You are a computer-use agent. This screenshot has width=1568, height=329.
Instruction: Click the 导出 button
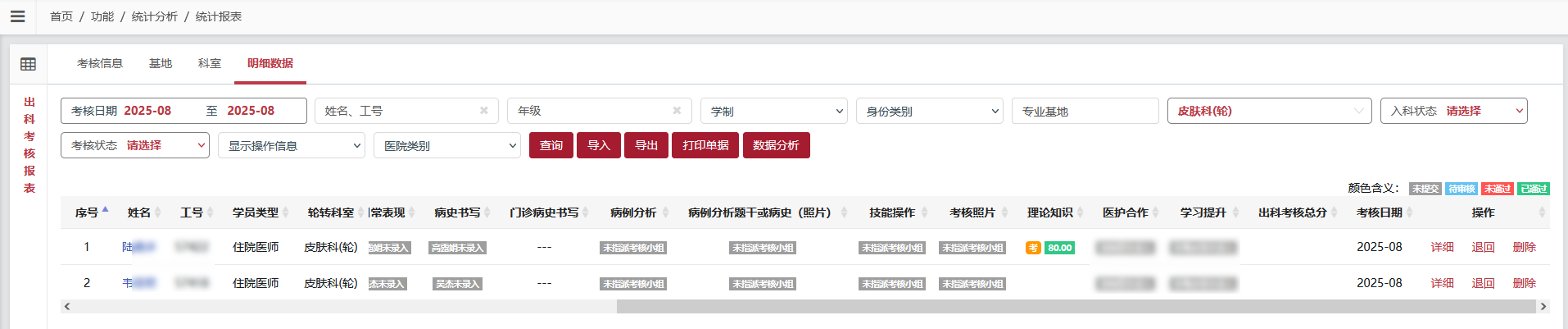646,145
